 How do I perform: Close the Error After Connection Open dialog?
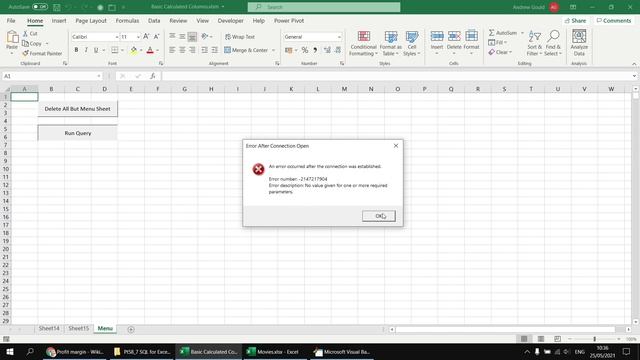396,146
